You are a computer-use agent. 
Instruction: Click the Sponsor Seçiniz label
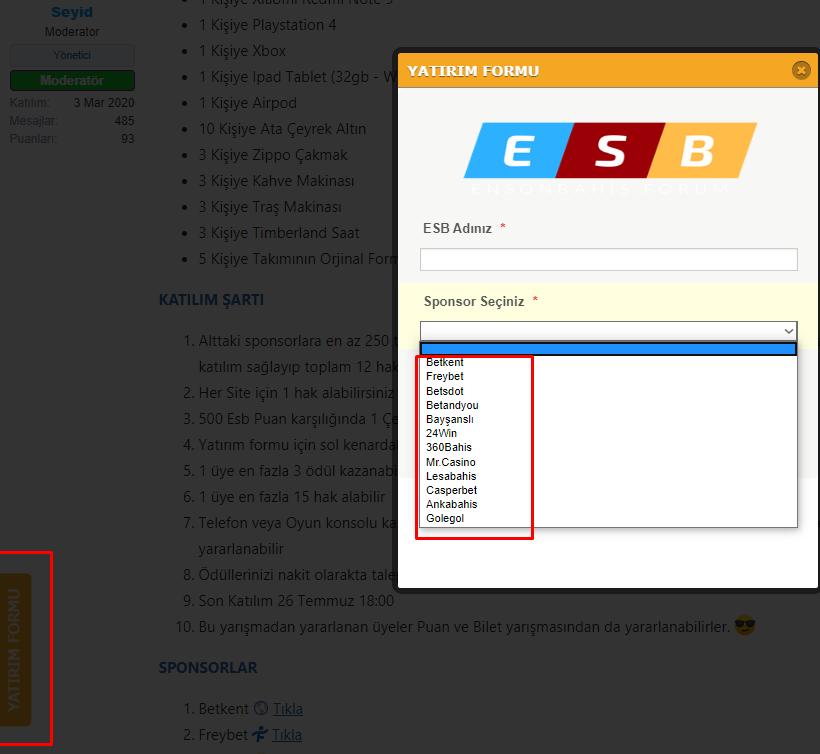(x=474, y=302)
